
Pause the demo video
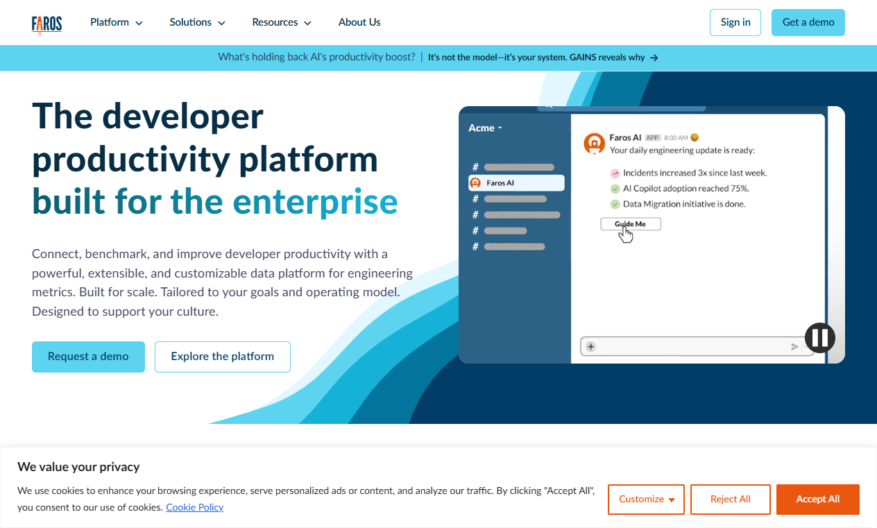pyautogui.click(x=819, y=337)
